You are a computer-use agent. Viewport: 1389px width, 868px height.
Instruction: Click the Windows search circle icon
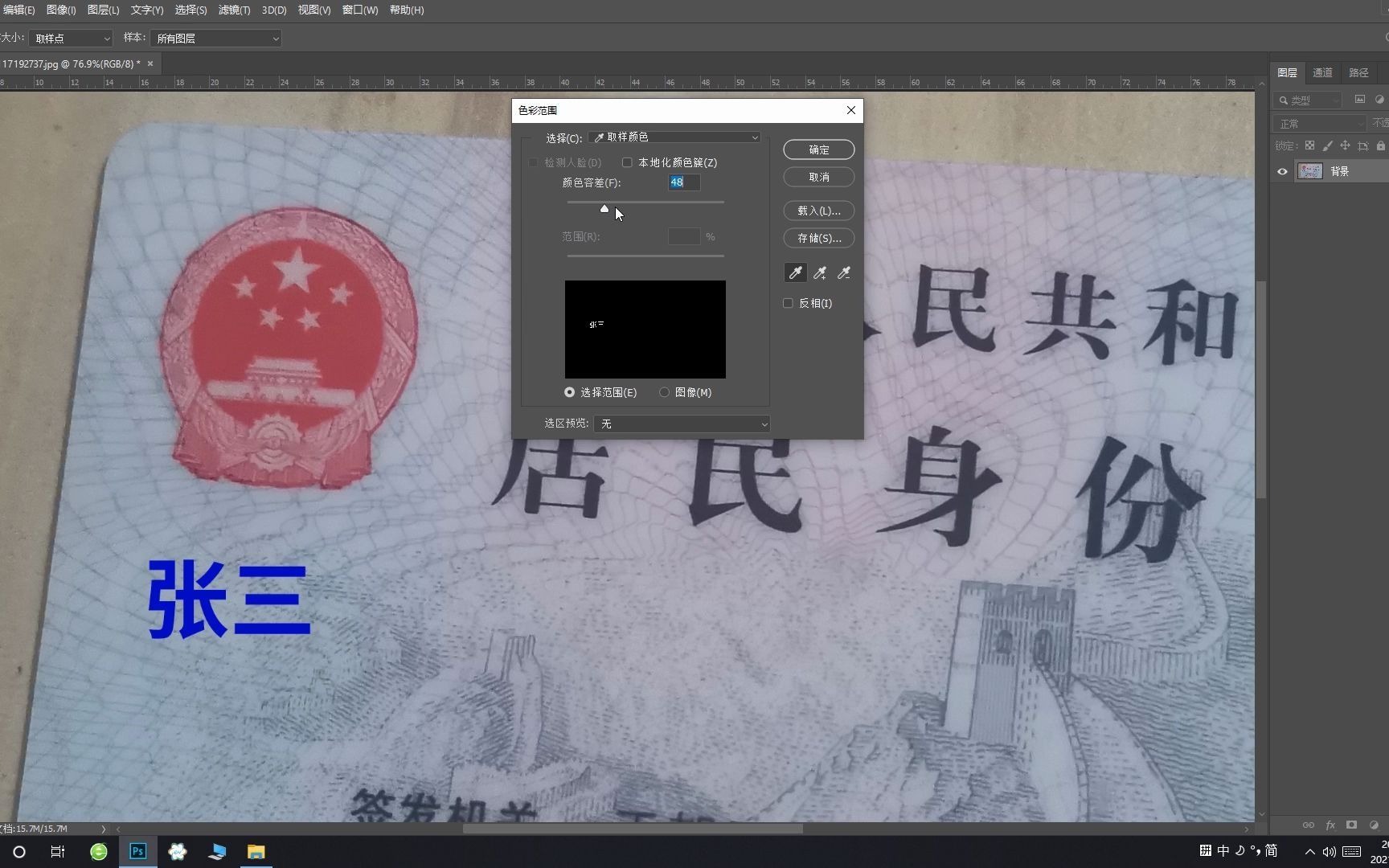click(19, 851)
